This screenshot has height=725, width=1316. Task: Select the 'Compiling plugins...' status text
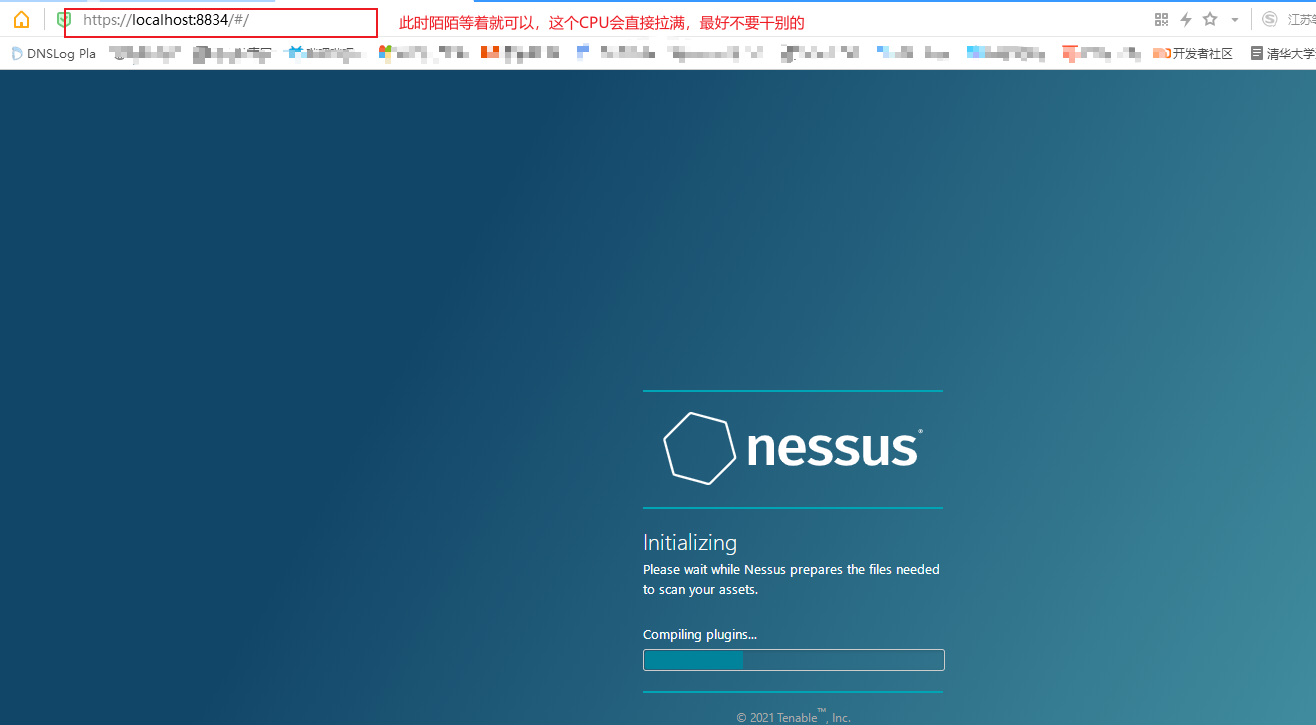700,634
